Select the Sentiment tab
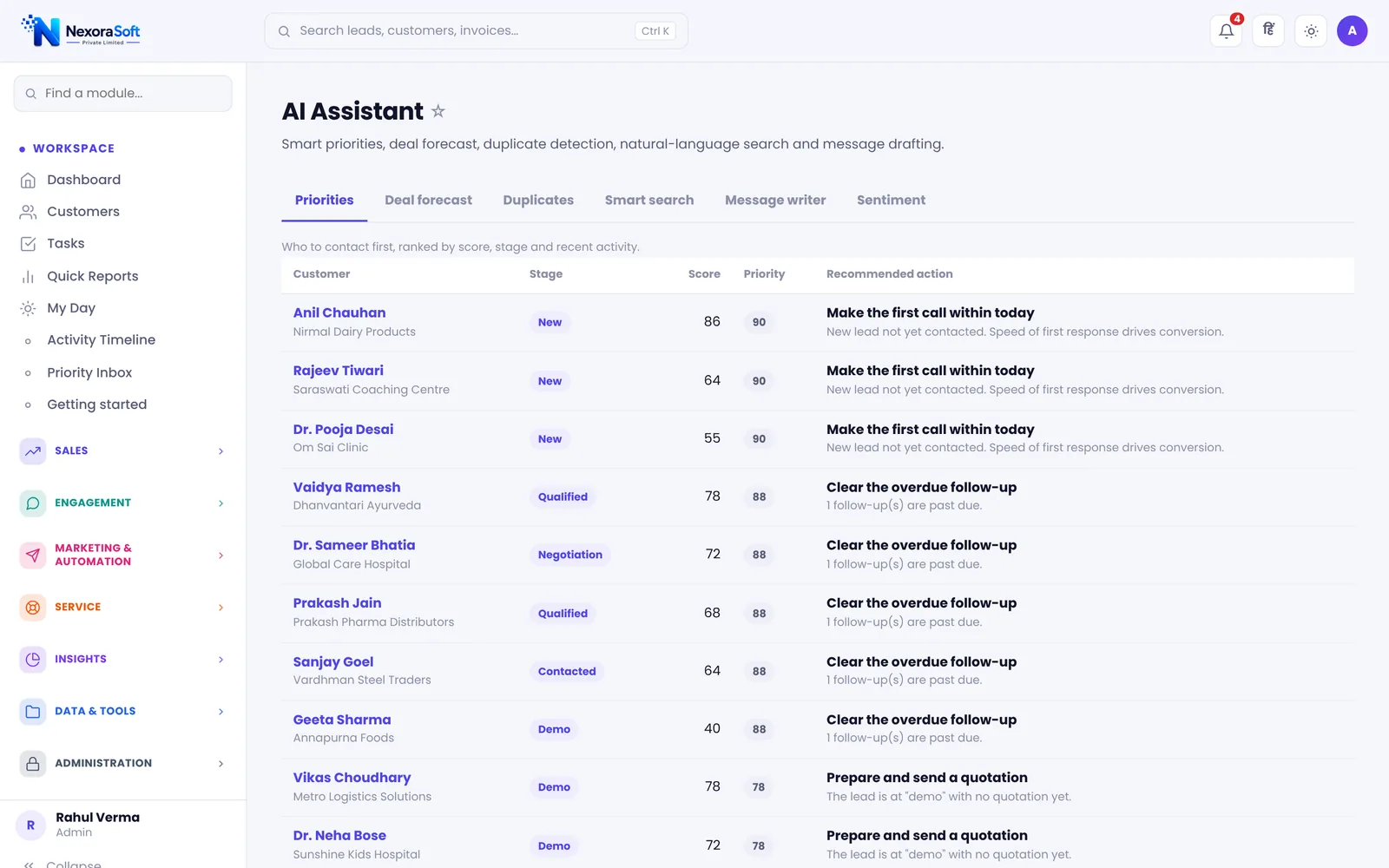 (x=891, y=201)
